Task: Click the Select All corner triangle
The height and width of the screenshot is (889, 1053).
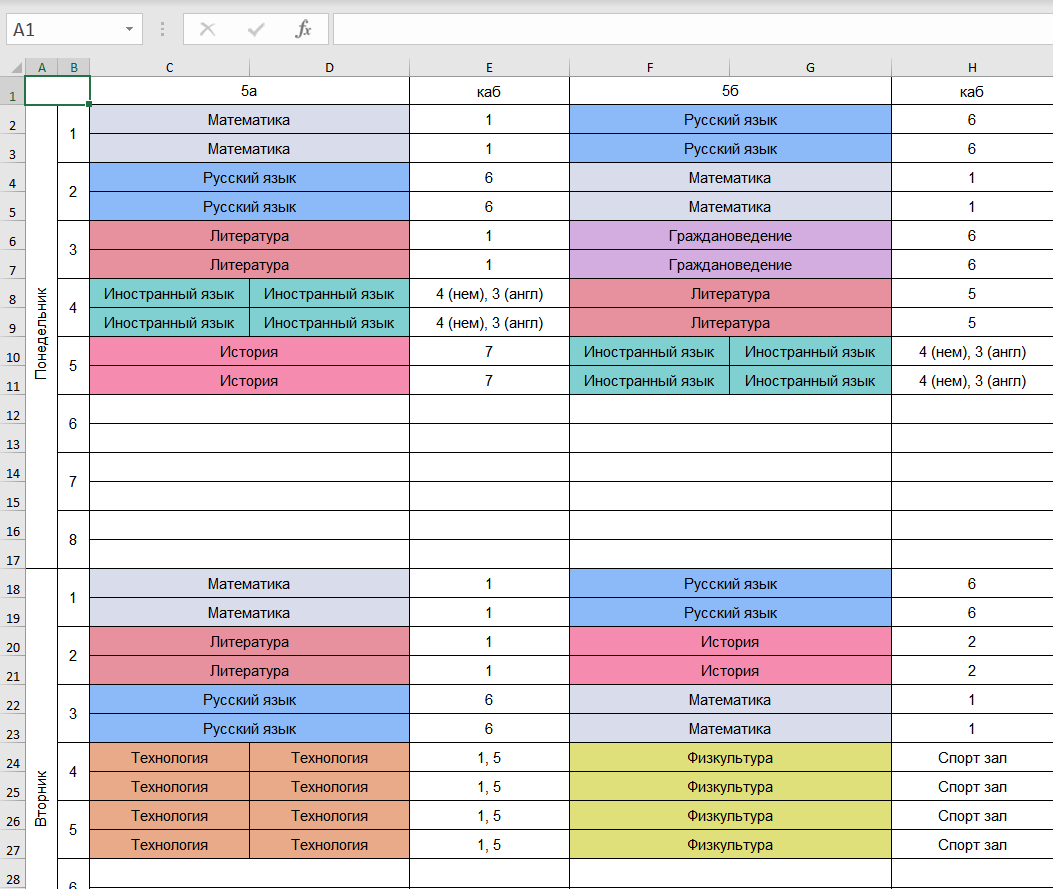Action: (16, 67)
